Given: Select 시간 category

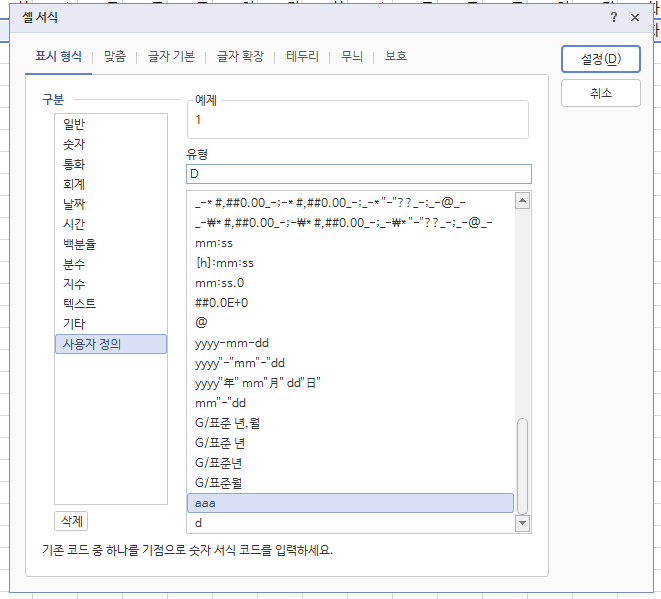Looking at the screenshot, I should pyautogui.click(x=111, y=224).
